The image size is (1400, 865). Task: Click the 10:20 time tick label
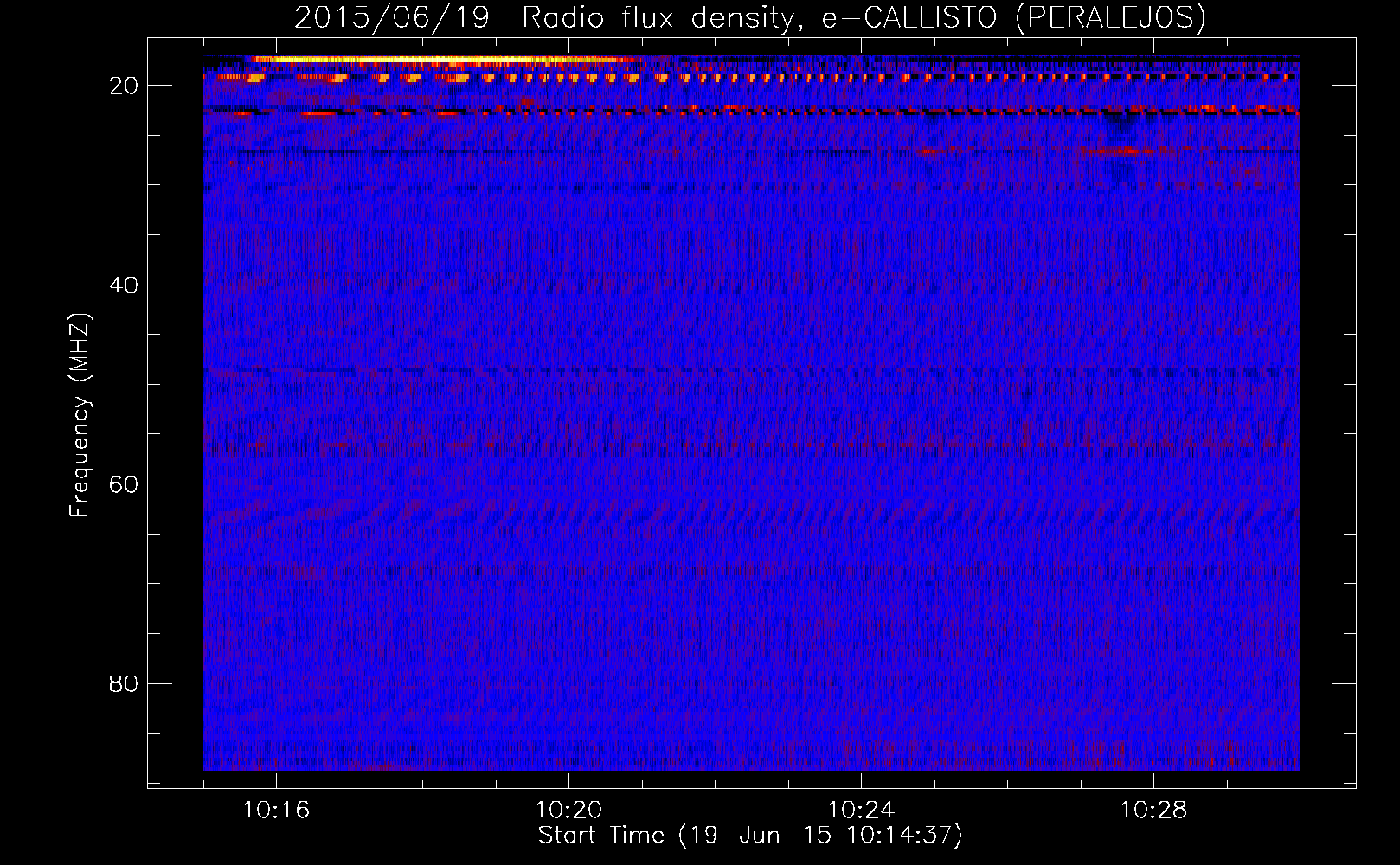(568, 811)
